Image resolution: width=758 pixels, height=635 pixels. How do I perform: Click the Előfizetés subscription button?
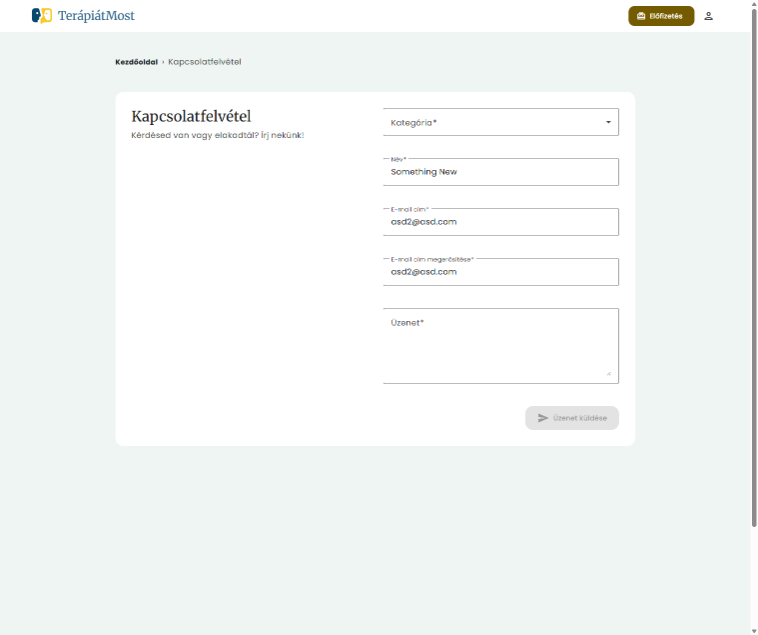coord(661,16)
